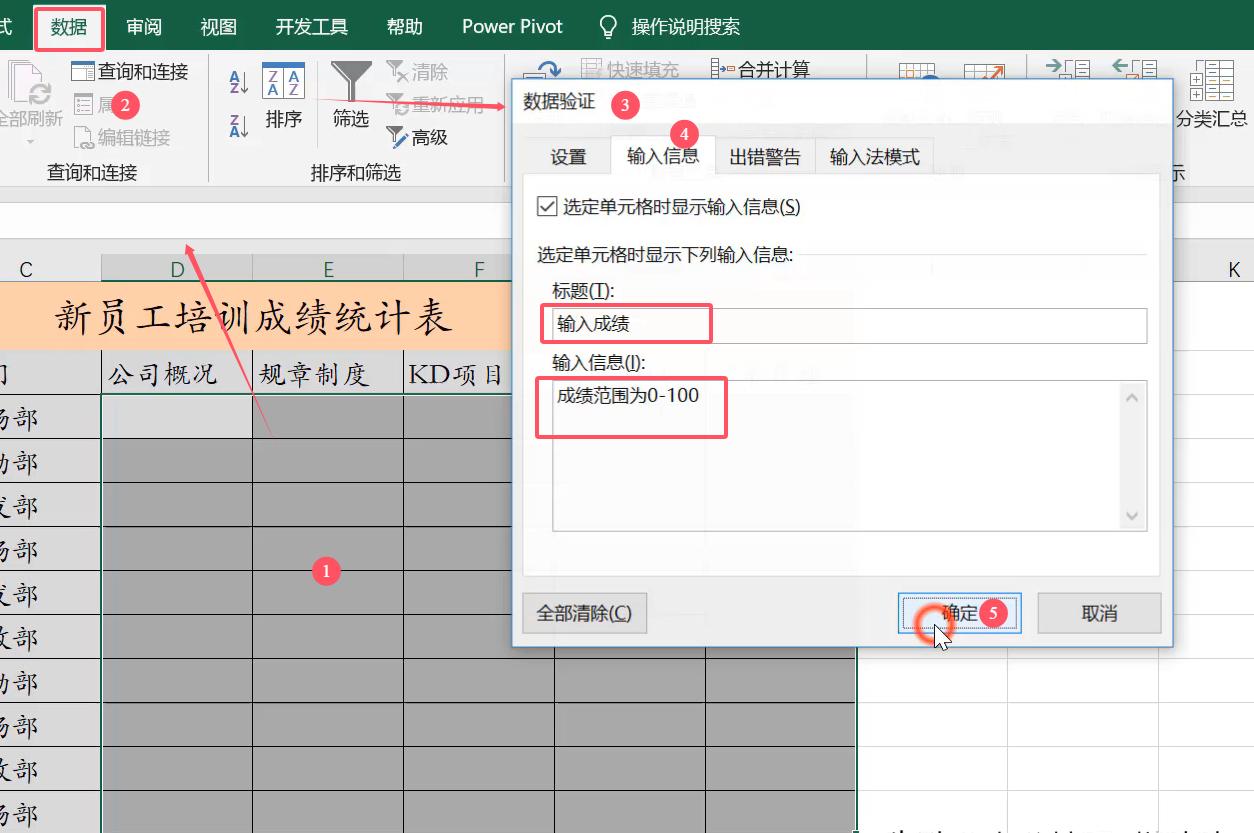
Task: Click the 规章制度 header cell
Action: [328, 373]
